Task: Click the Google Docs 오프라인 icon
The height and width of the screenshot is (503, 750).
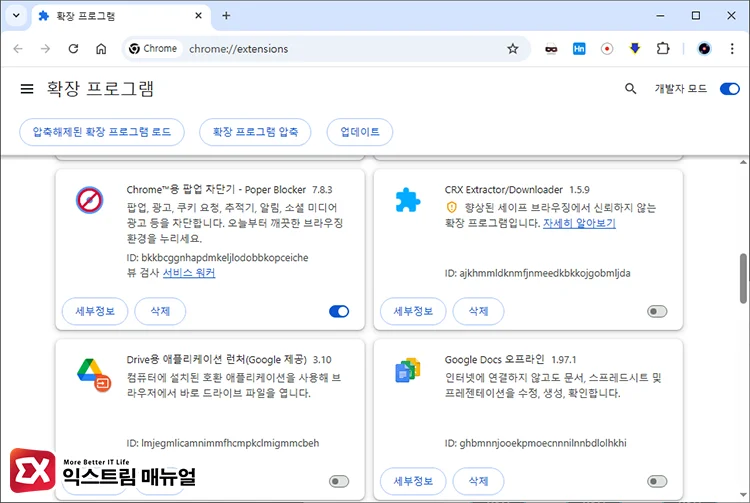Action: (x=408, y=370)
